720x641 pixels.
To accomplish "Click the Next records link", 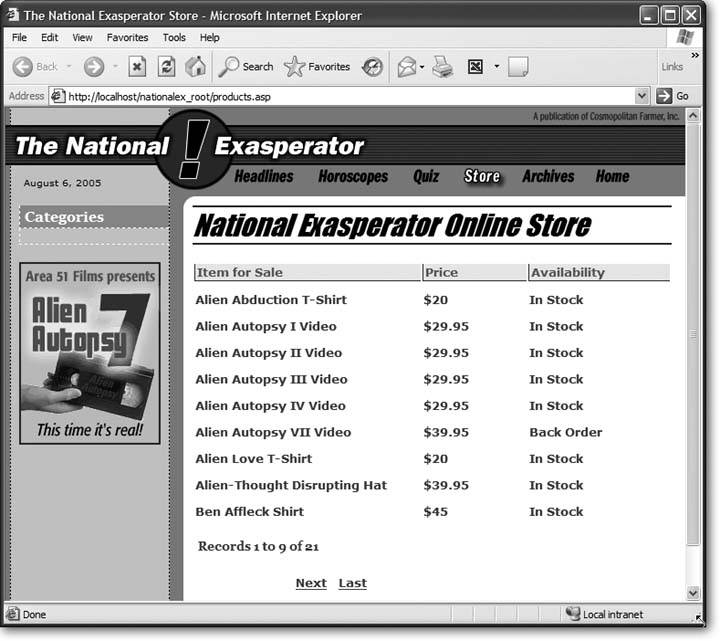I will pyautogui.click(x=311, y=583).
